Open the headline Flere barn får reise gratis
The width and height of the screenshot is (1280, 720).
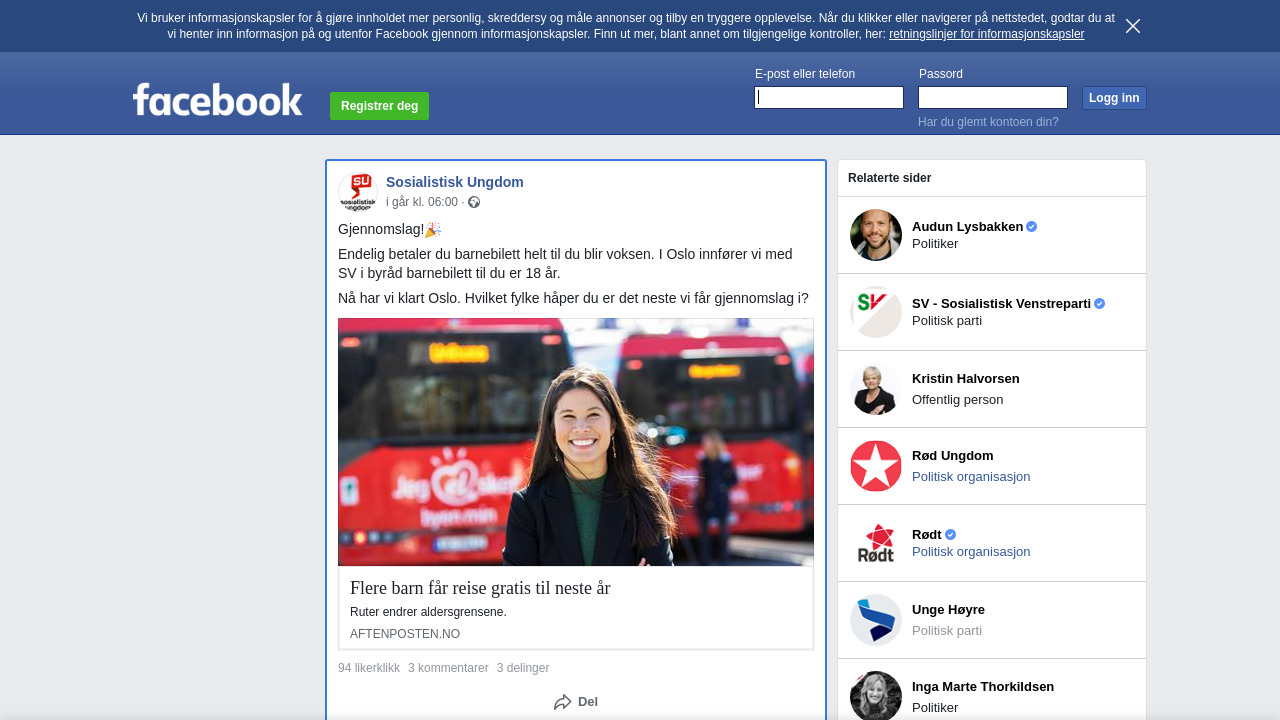point(480,588)
